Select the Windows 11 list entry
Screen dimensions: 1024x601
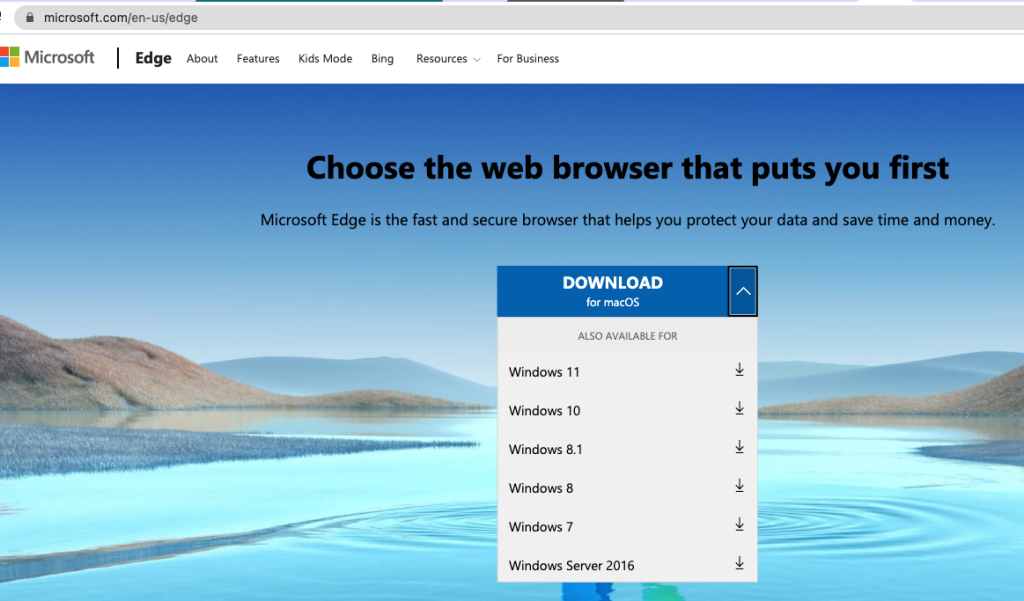[544, 372]
